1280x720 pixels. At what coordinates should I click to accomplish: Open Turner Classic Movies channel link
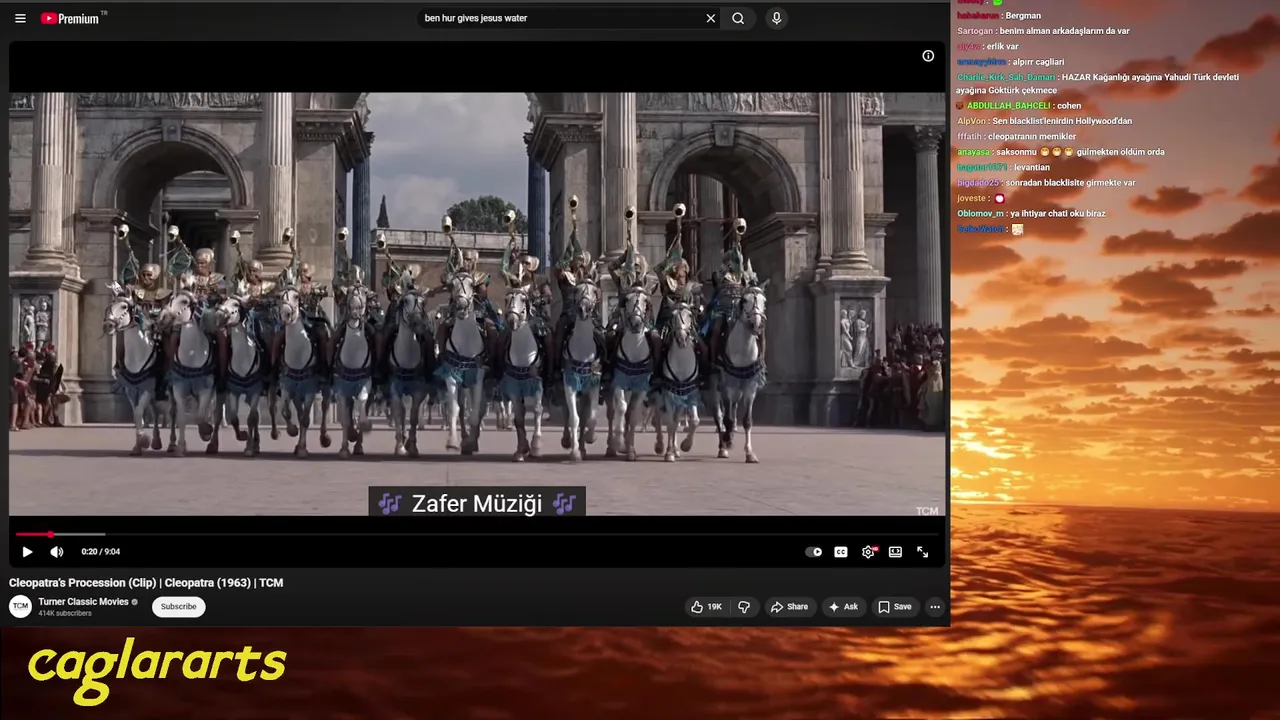pyautogui.click(x=83, y=602)
